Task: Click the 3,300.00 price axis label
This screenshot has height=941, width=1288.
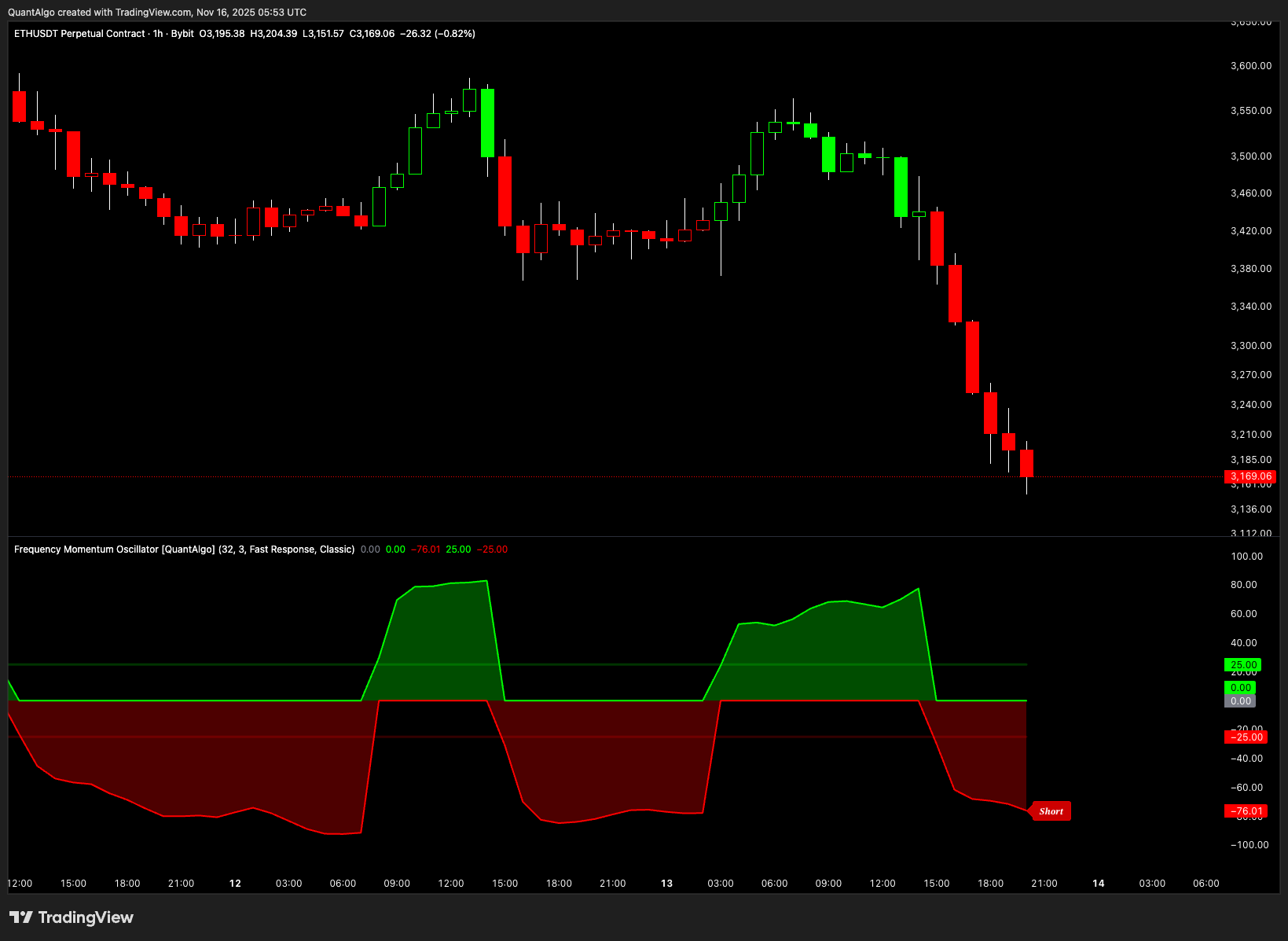Action: 1251,346
